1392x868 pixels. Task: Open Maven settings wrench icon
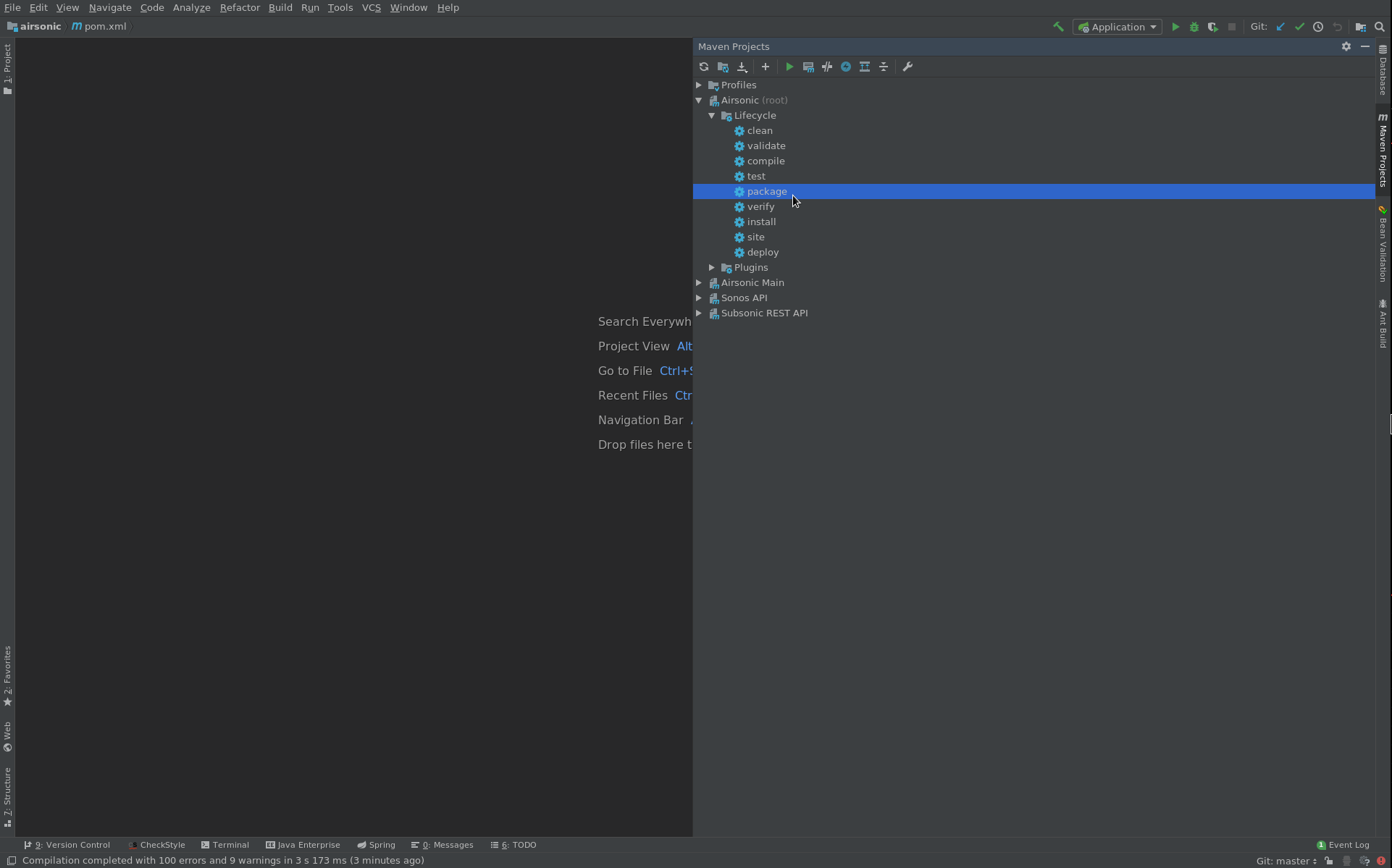coord(907,67)
